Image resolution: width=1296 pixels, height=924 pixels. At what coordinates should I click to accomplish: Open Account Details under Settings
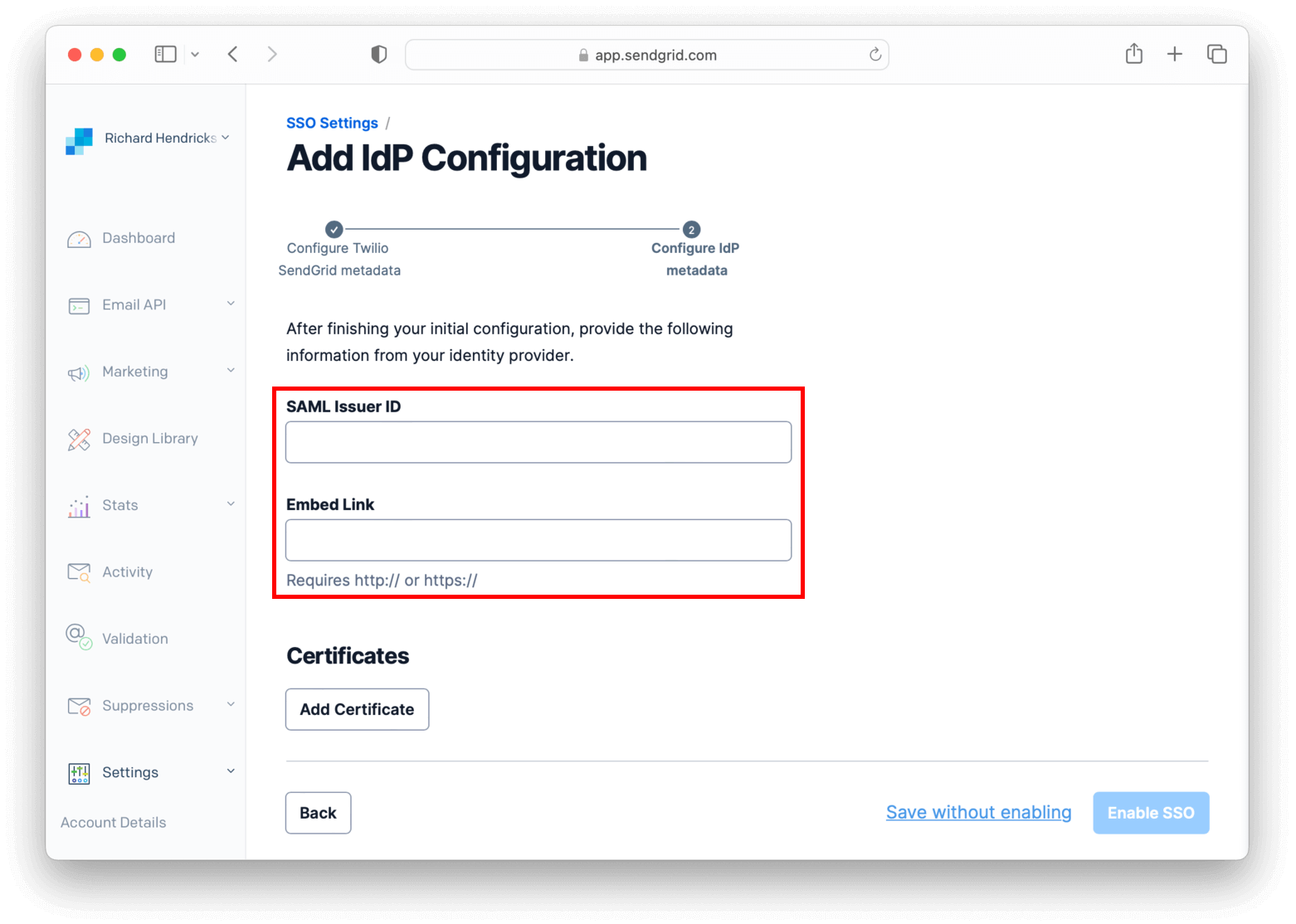click(114, 823)
